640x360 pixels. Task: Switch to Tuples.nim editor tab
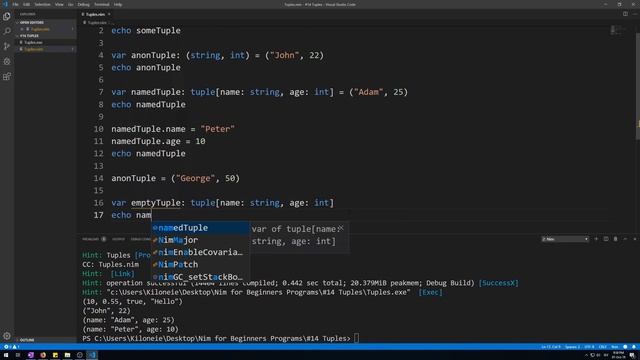coord(95,14)
